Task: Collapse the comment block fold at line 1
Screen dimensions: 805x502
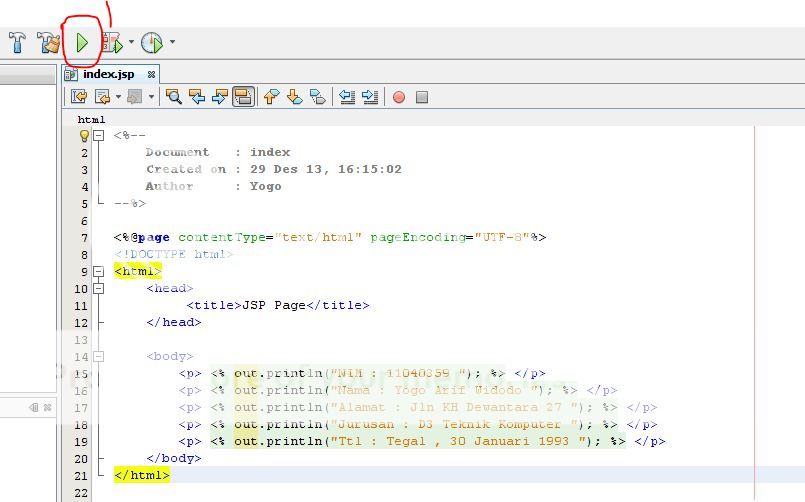Action: point(98,135)
